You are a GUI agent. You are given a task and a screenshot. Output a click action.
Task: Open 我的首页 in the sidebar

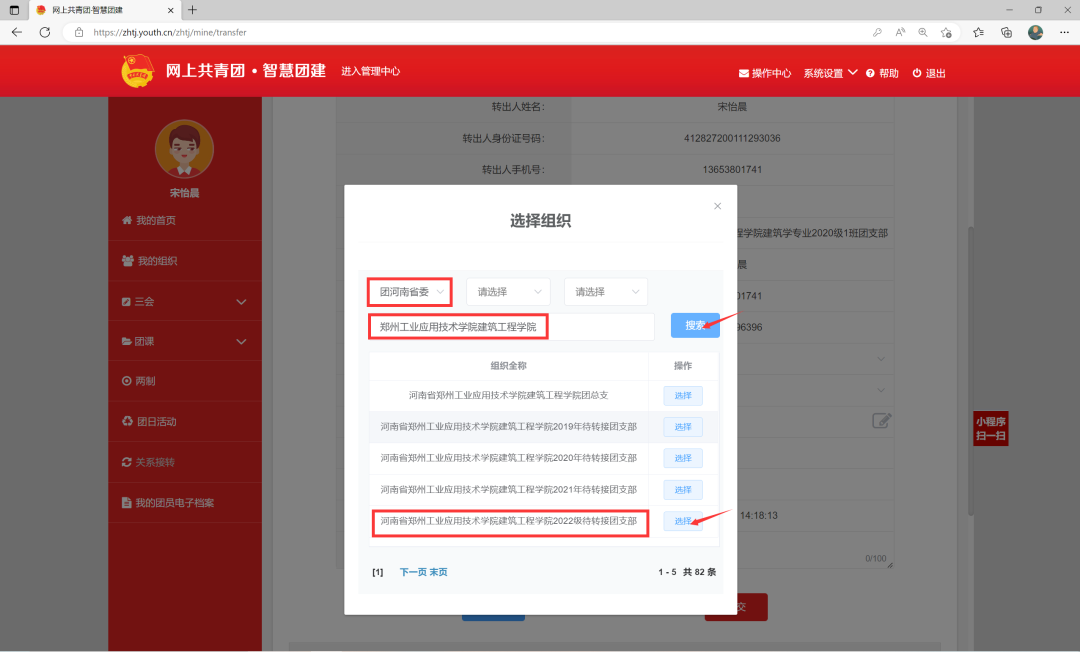pyautogui.click(x=155, y=220)
